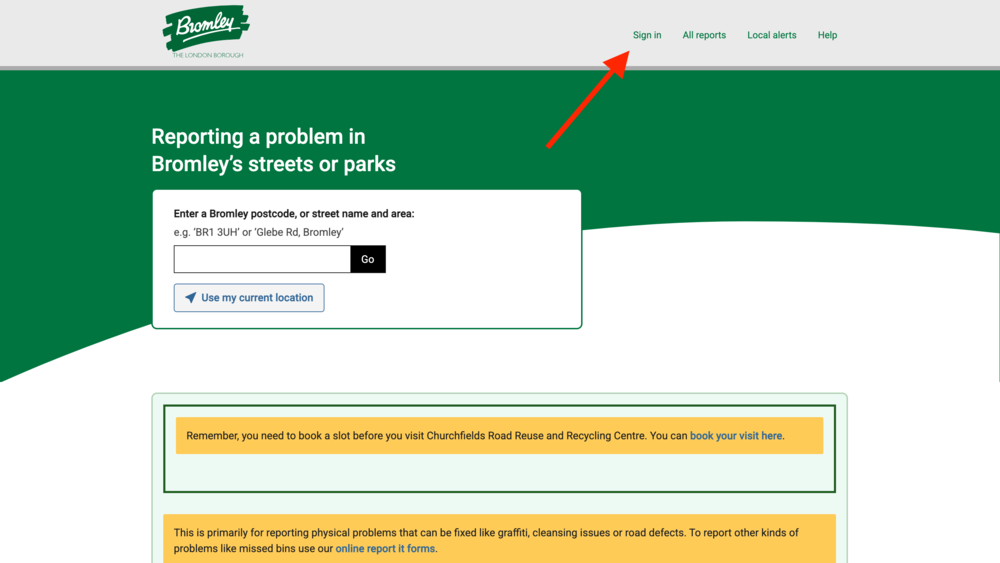Open the 'online report it forms' link

click(x=385, y=549)
